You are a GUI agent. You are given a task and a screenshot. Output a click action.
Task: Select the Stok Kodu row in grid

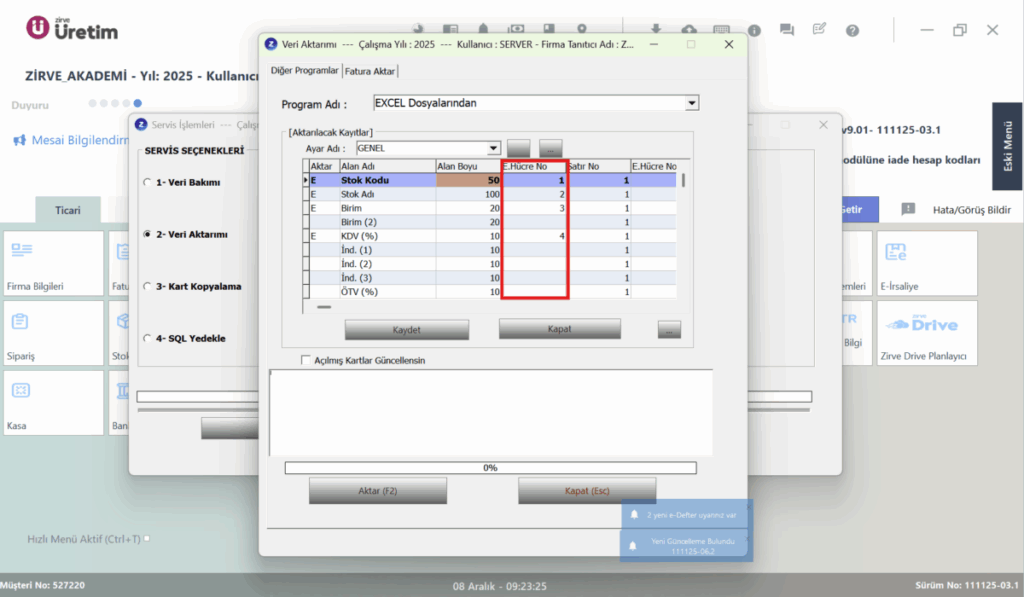click(490, 180)
